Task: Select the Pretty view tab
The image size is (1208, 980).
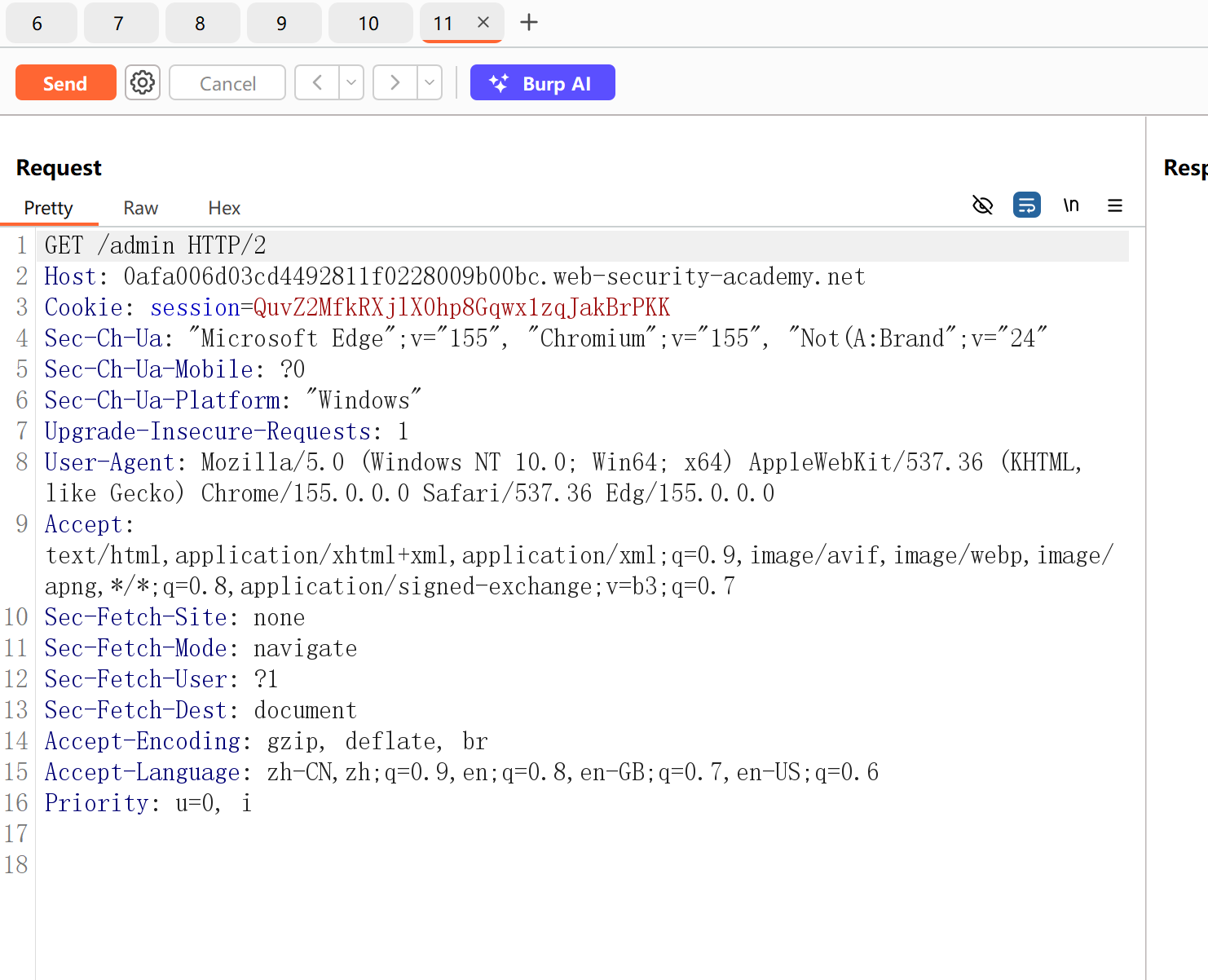Action: (x=49, y=208)
